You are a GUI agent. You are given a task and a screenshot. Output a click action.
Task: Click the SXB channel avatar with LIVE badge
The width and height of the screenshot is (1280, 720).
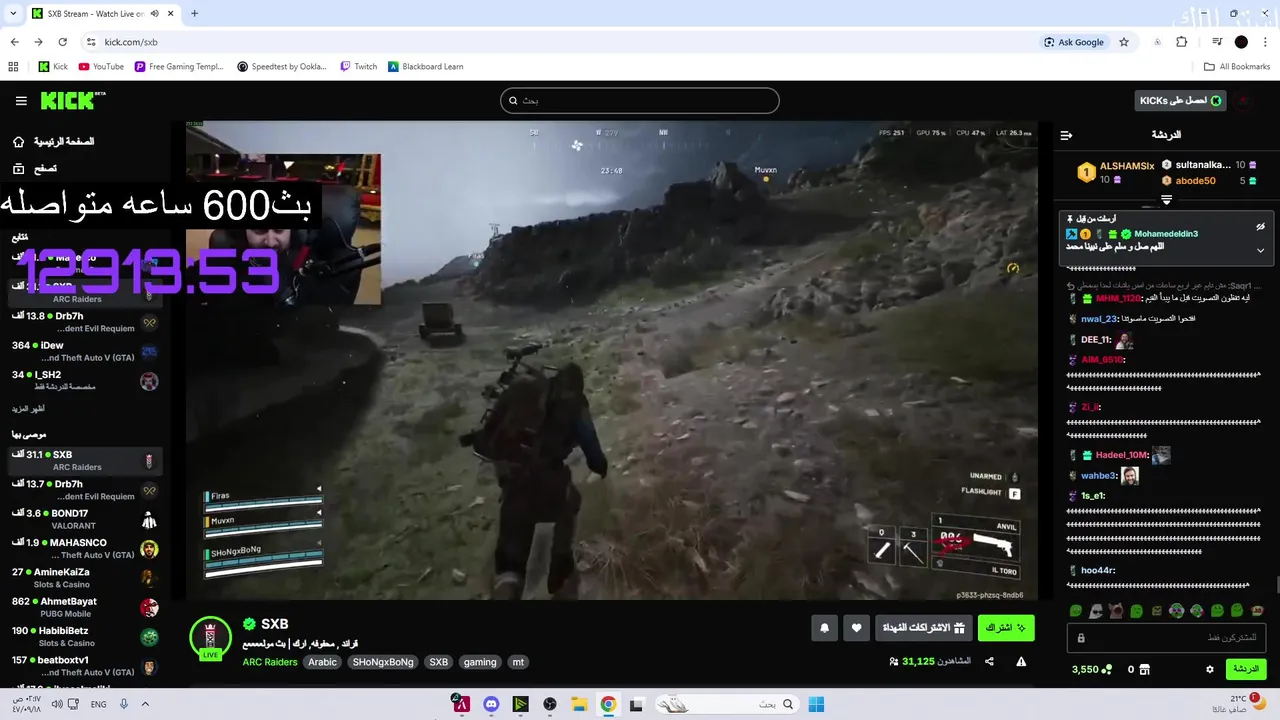(x=210, y=637)
